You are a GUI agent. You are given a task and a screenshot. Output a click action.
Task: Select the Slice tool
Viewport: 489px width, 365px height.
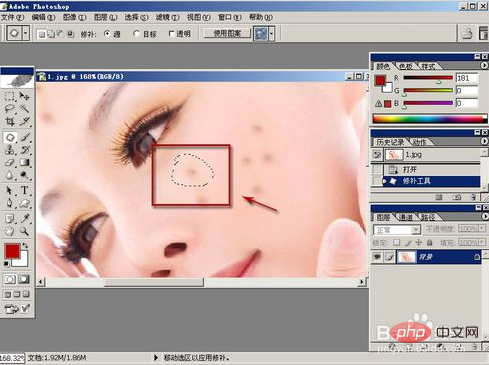click(24, 121)
